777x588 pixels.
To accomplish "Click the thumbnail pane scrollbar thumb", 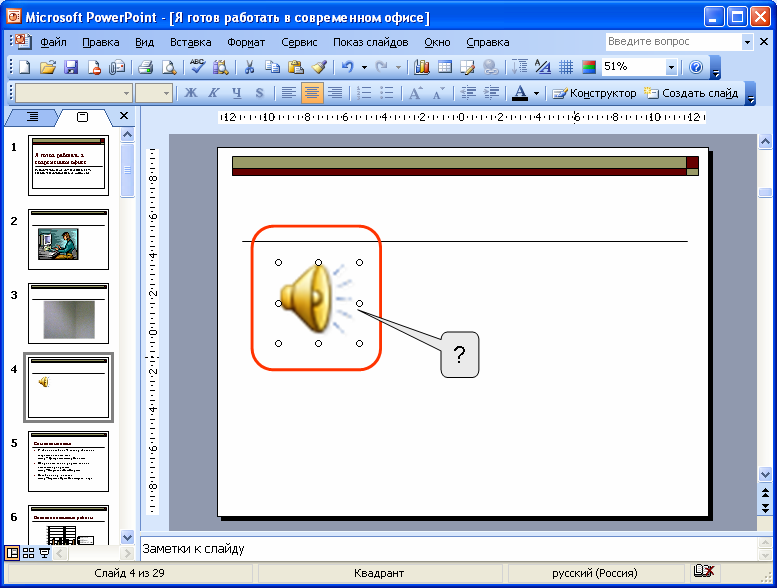I will 127,170.
